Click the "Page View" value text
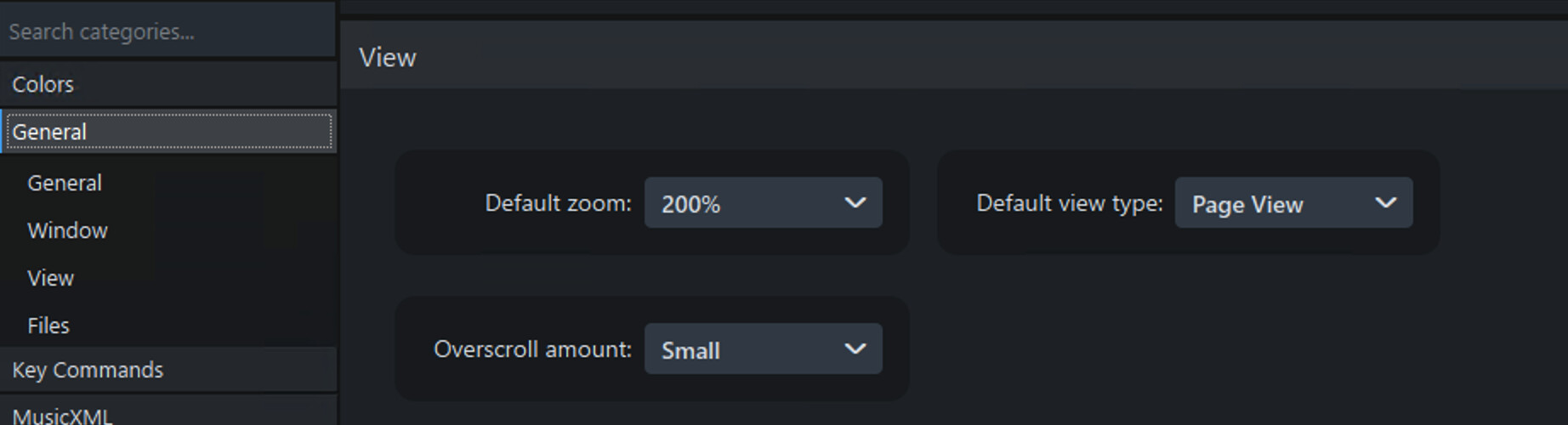 (1247, 204)
